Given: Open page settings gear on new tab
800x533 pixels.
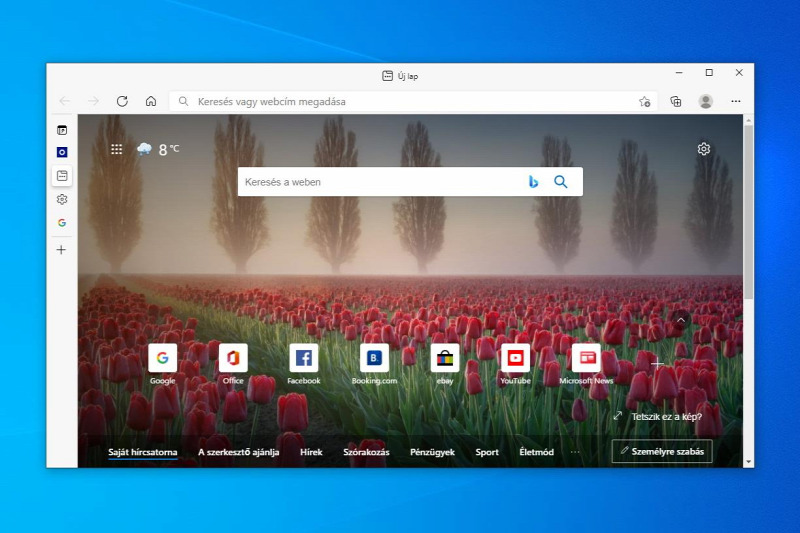Looking at the screenshot, I should point(704,149).
